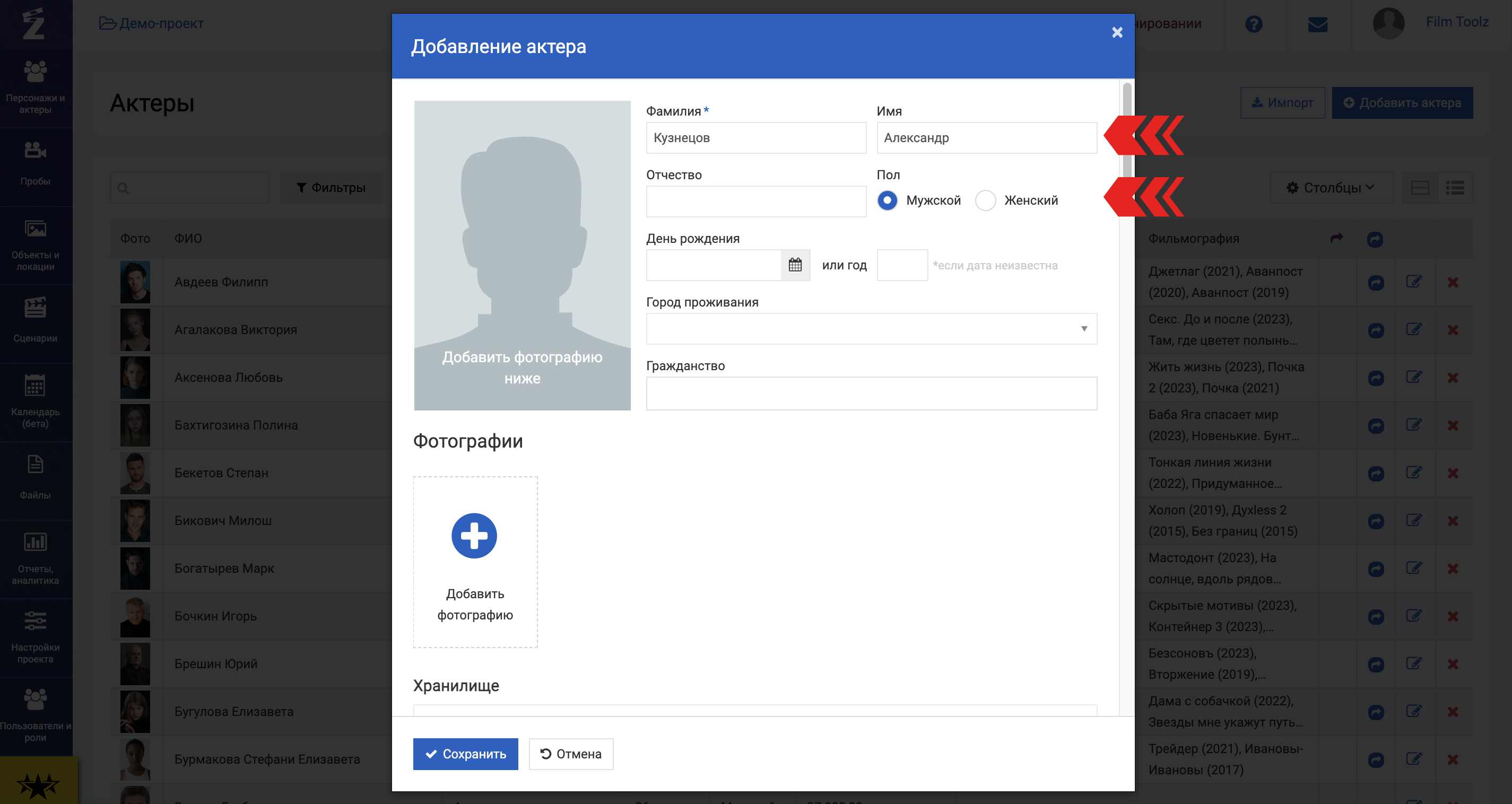
Task: Focus the Отчество input field
Action: tap(756, 202)
